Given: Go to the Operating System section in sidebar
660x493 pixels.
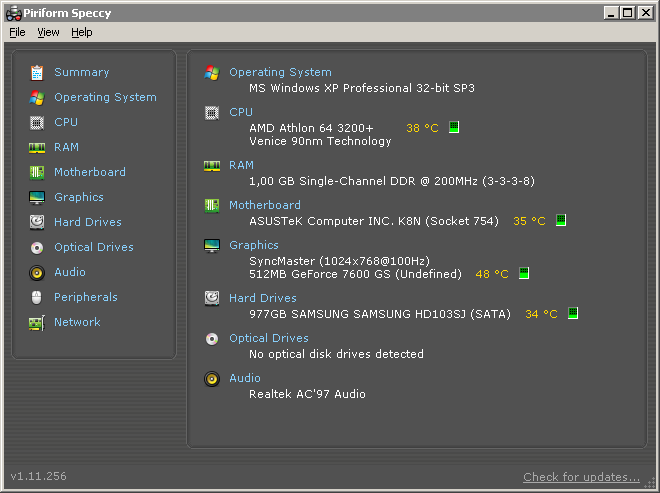Looking at the screenshot, I should 105,98.
